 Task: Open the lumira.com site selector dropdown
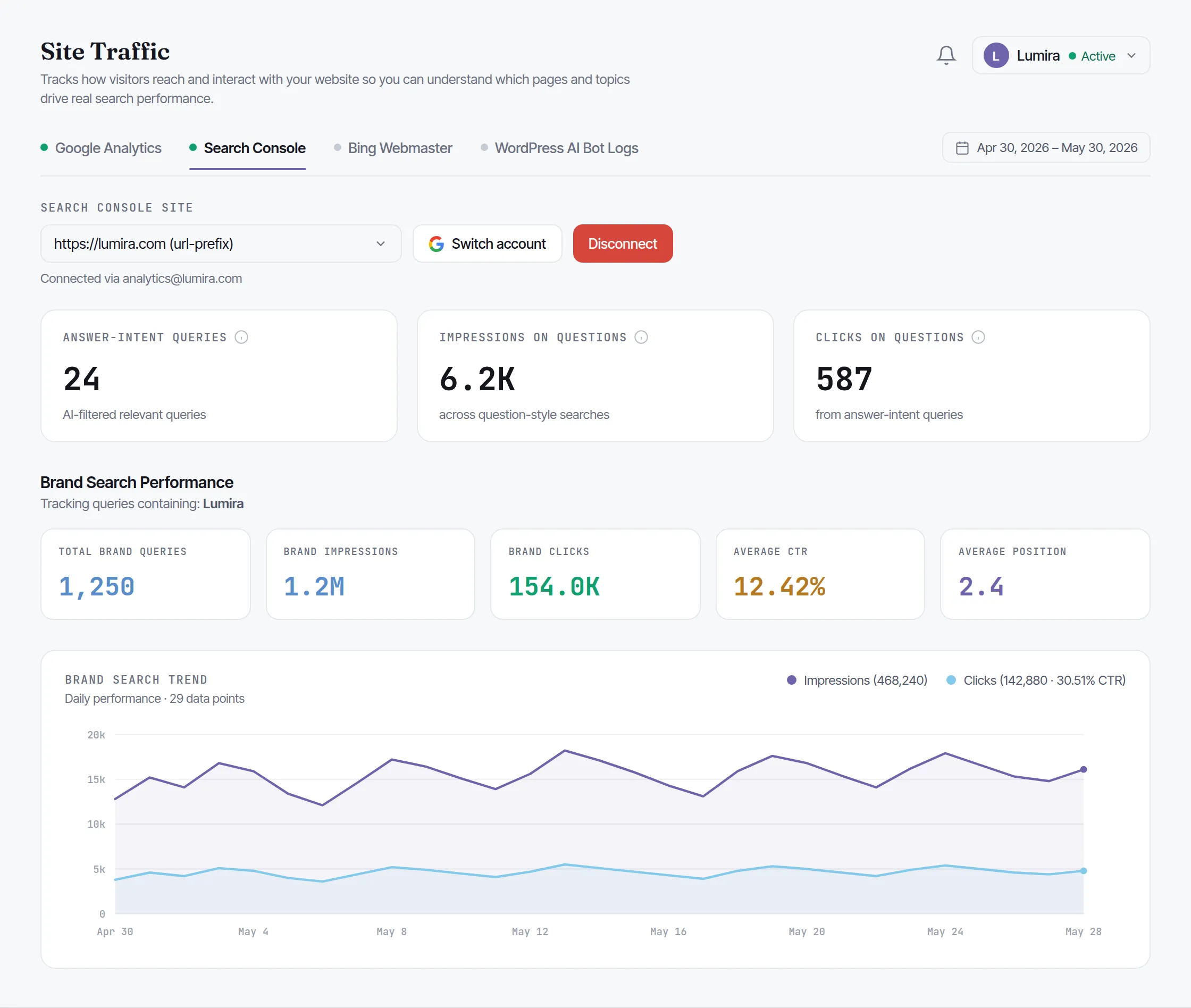221,243
